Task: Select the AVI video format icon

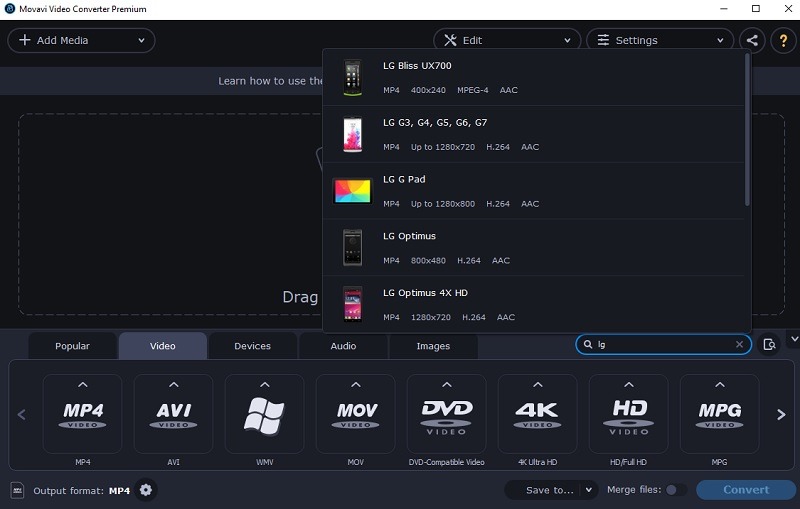Action: [x=173, y=416]
